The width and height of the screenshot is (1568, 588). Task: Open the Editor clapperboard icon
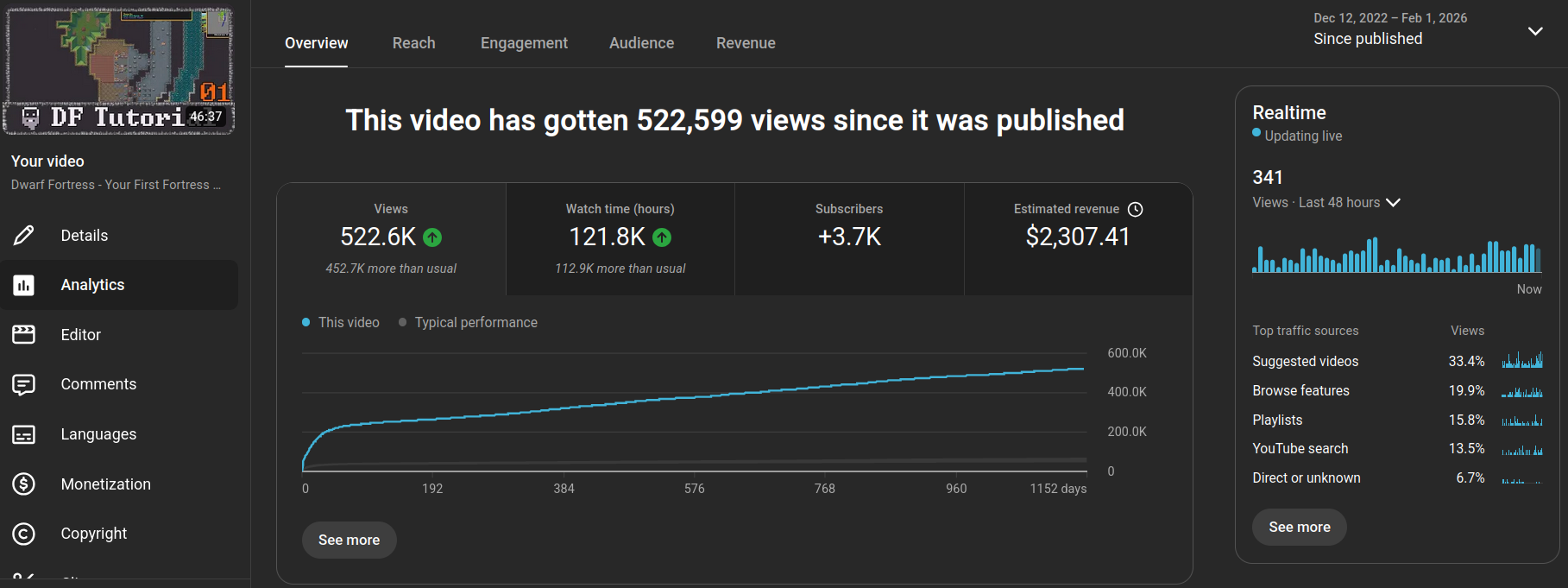click(x=24, y=334)
